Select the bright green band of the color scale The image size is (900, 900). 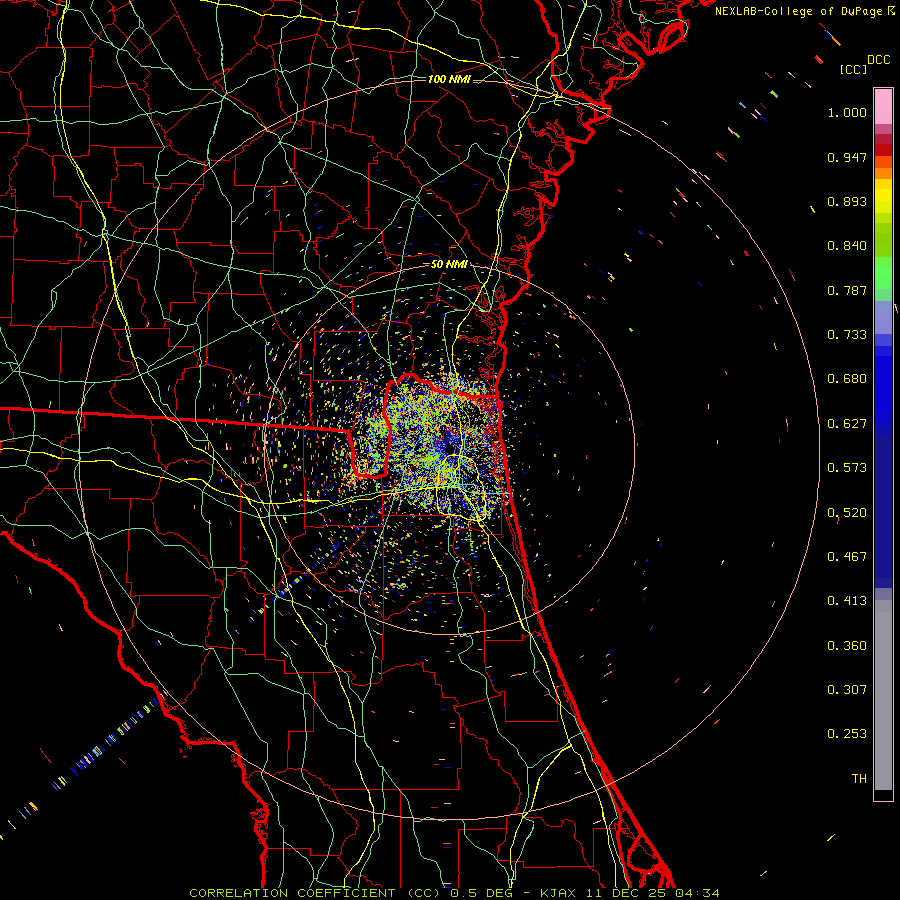point(883,273)
